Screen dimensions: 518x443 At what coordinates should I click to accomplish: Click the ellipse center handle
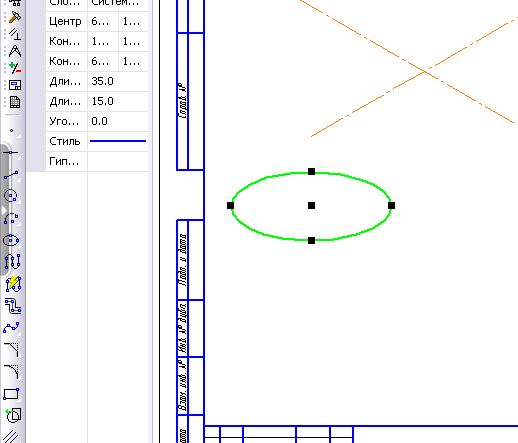point(311,205)
